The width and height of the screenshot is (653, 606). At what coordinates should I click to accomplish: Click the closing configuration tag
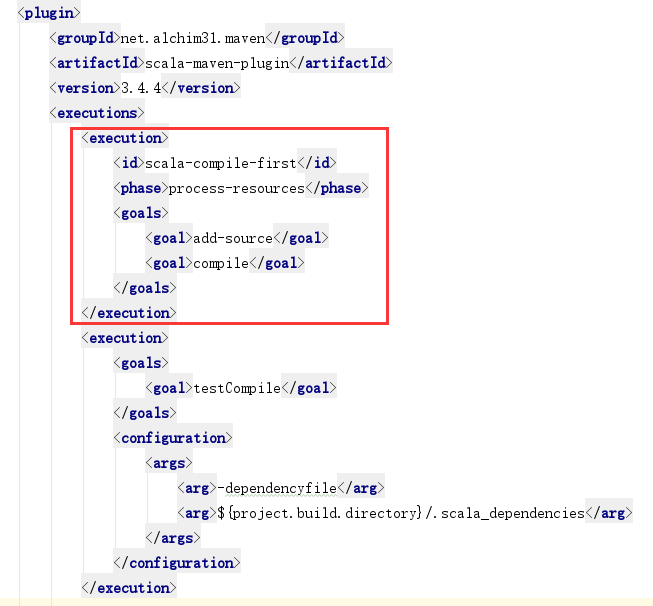tap(177, 563)
